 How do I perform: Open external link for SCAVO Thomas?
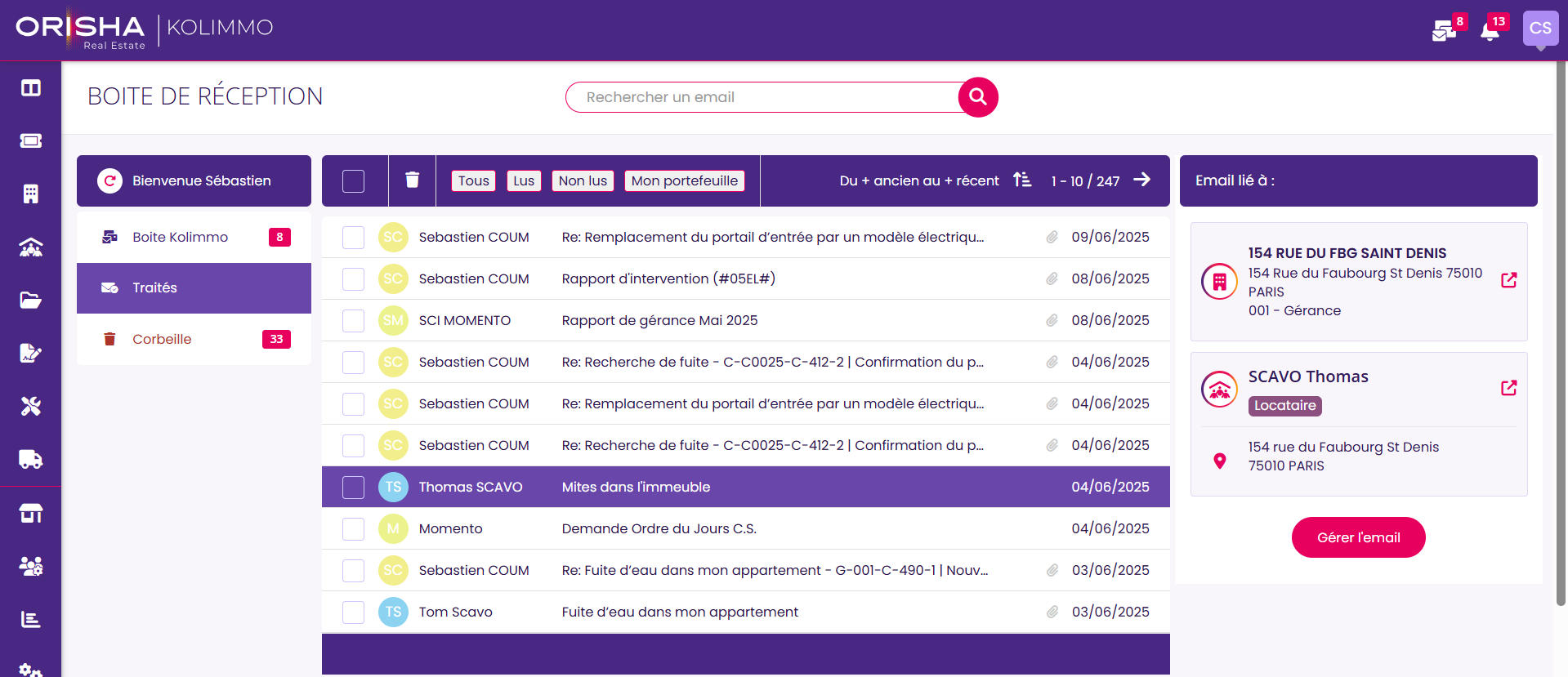1509,388
